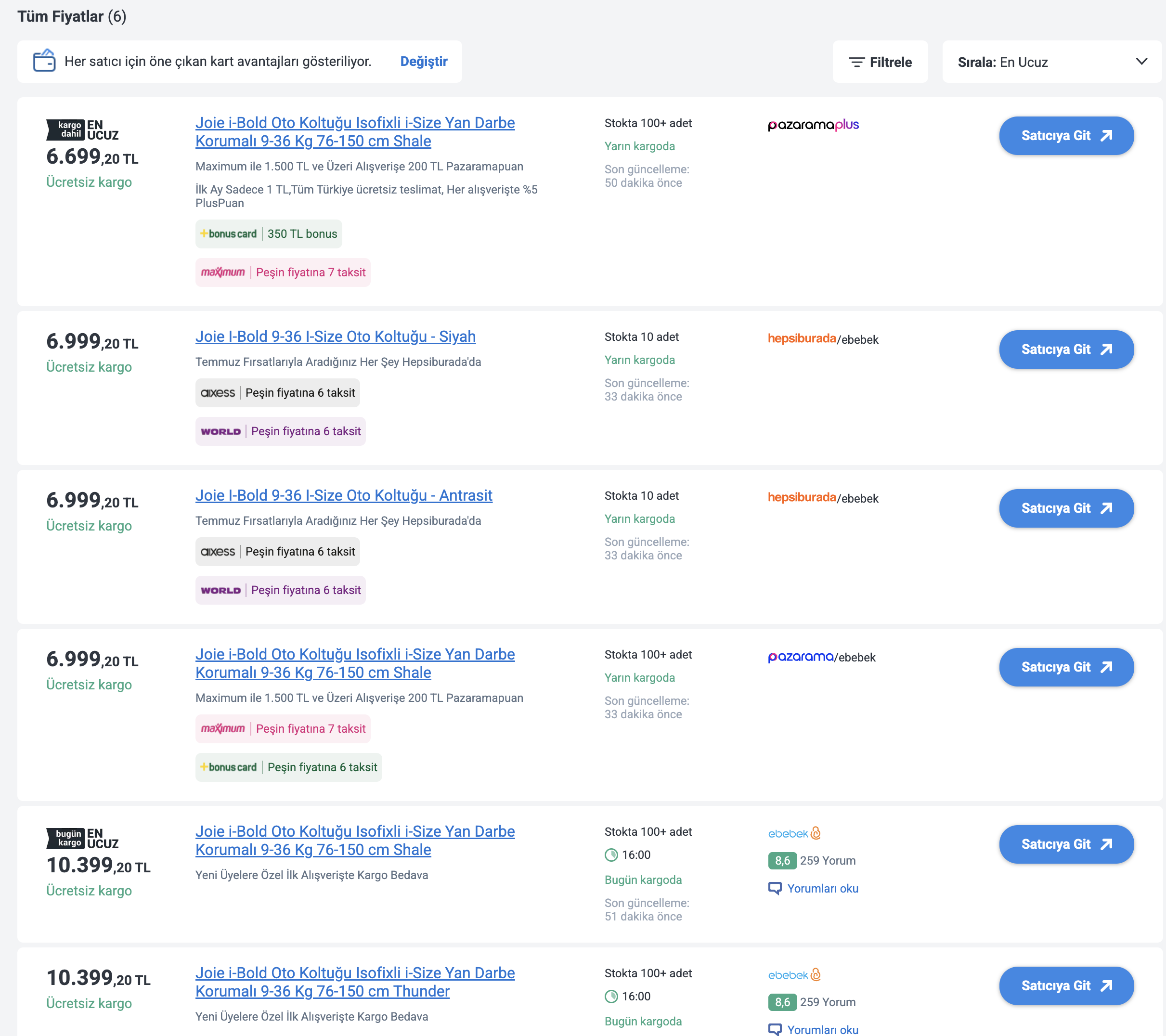
Task: Open Joie I-Bold Antrasit product link
Action: click(x=344, y=496)
